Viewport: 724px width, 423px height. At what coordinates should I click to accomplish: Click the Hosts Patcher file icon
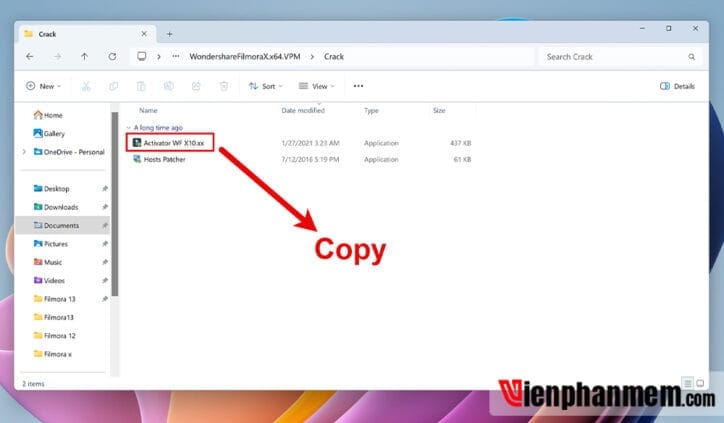(x=137, y=159)
